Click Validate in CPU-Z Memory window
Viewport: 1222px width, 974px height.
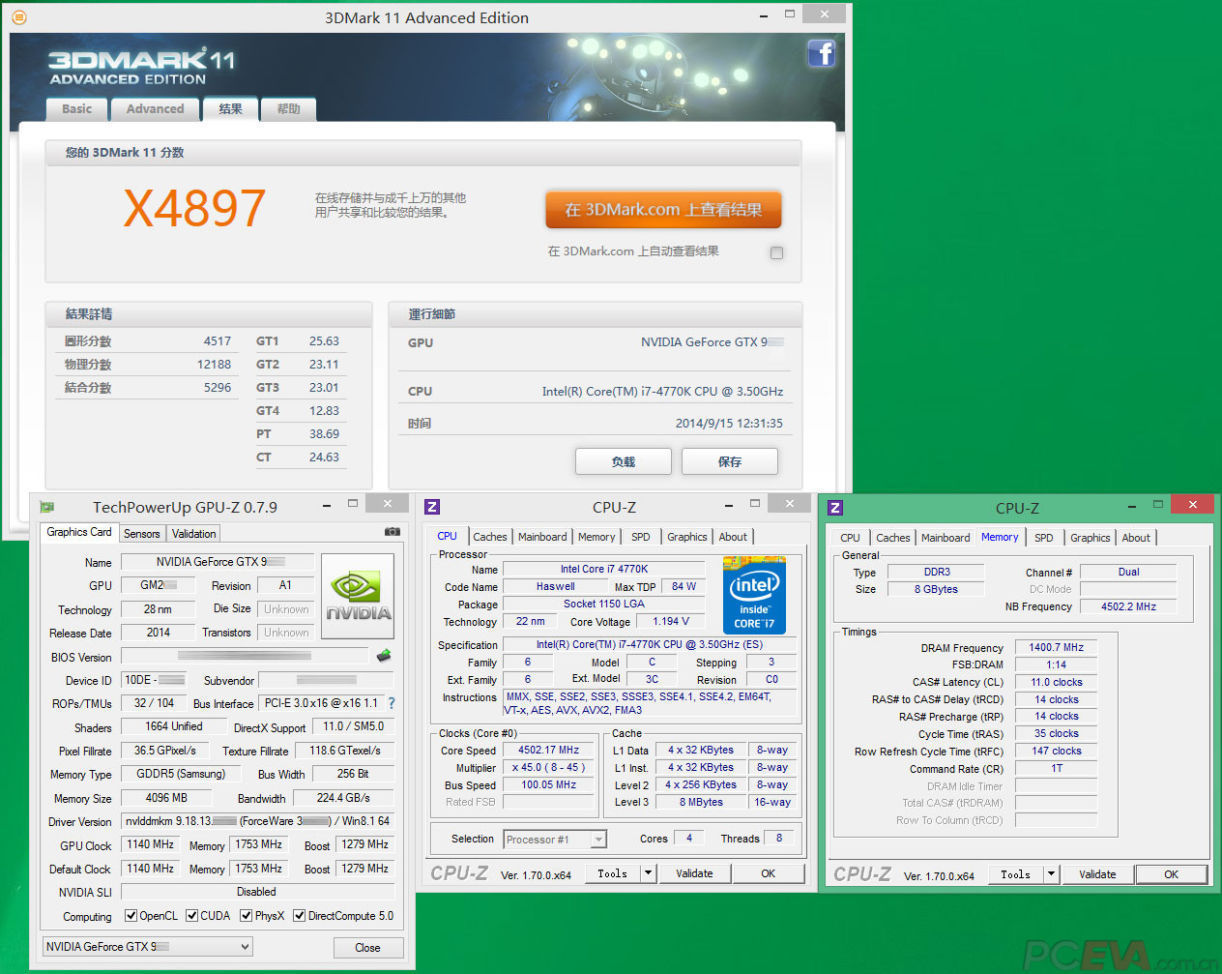(1097, 874)
